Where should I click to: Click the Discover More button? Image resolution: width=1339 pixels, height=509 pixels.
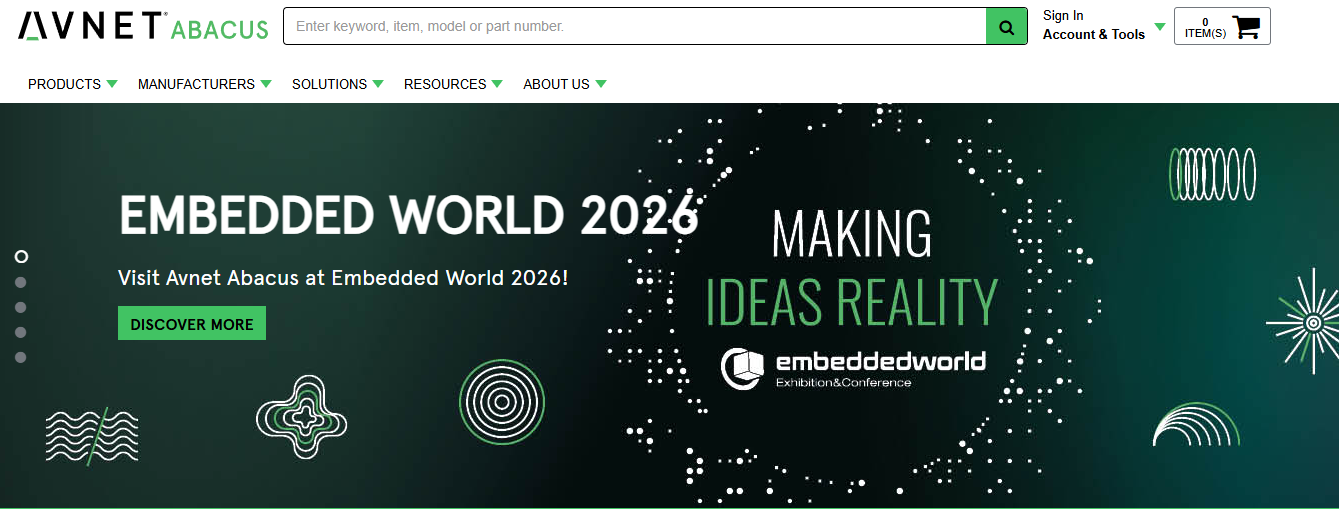pyautogui.click(x=192, y=324)
